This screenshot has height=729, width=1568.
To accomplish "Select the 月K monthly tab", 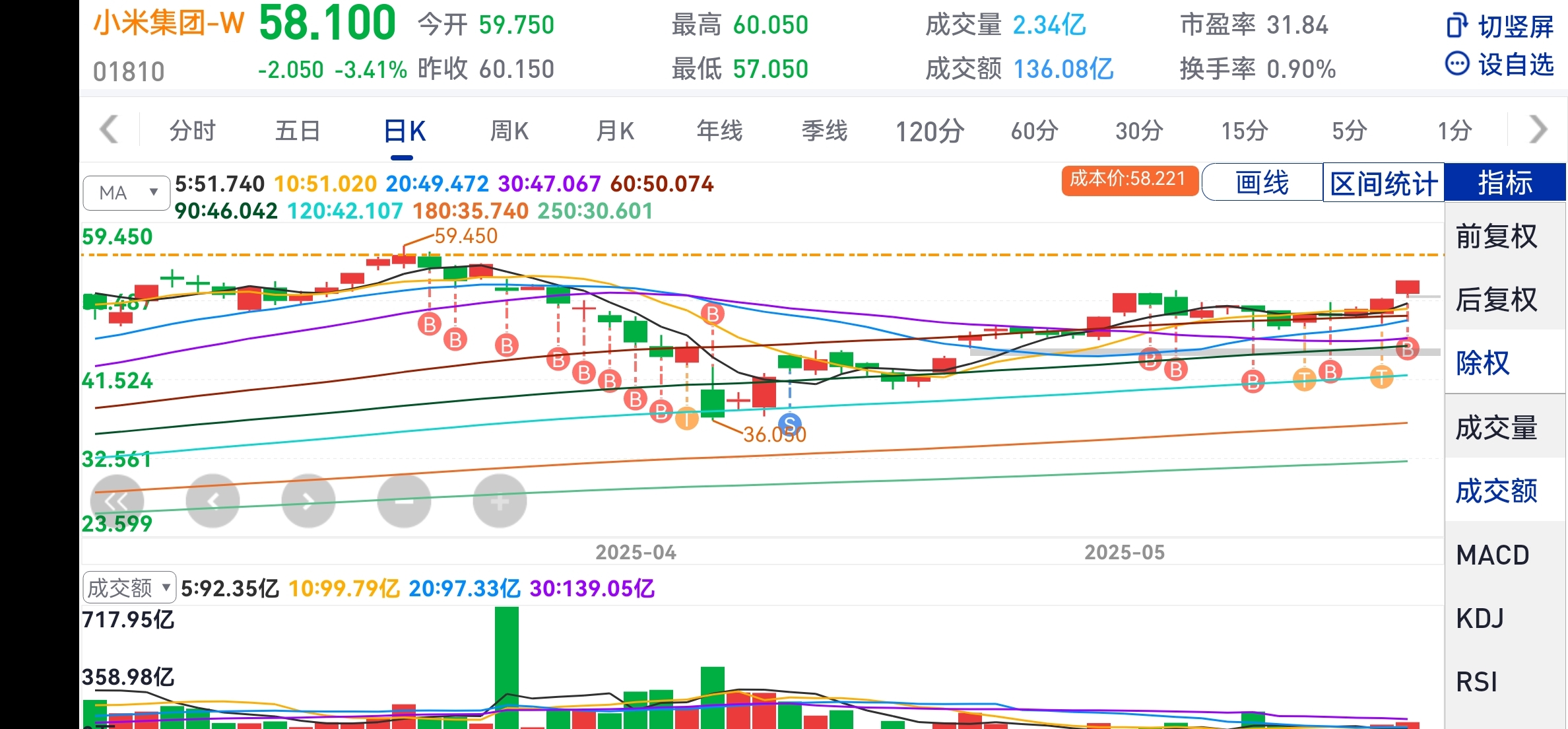I will point(614,131).
